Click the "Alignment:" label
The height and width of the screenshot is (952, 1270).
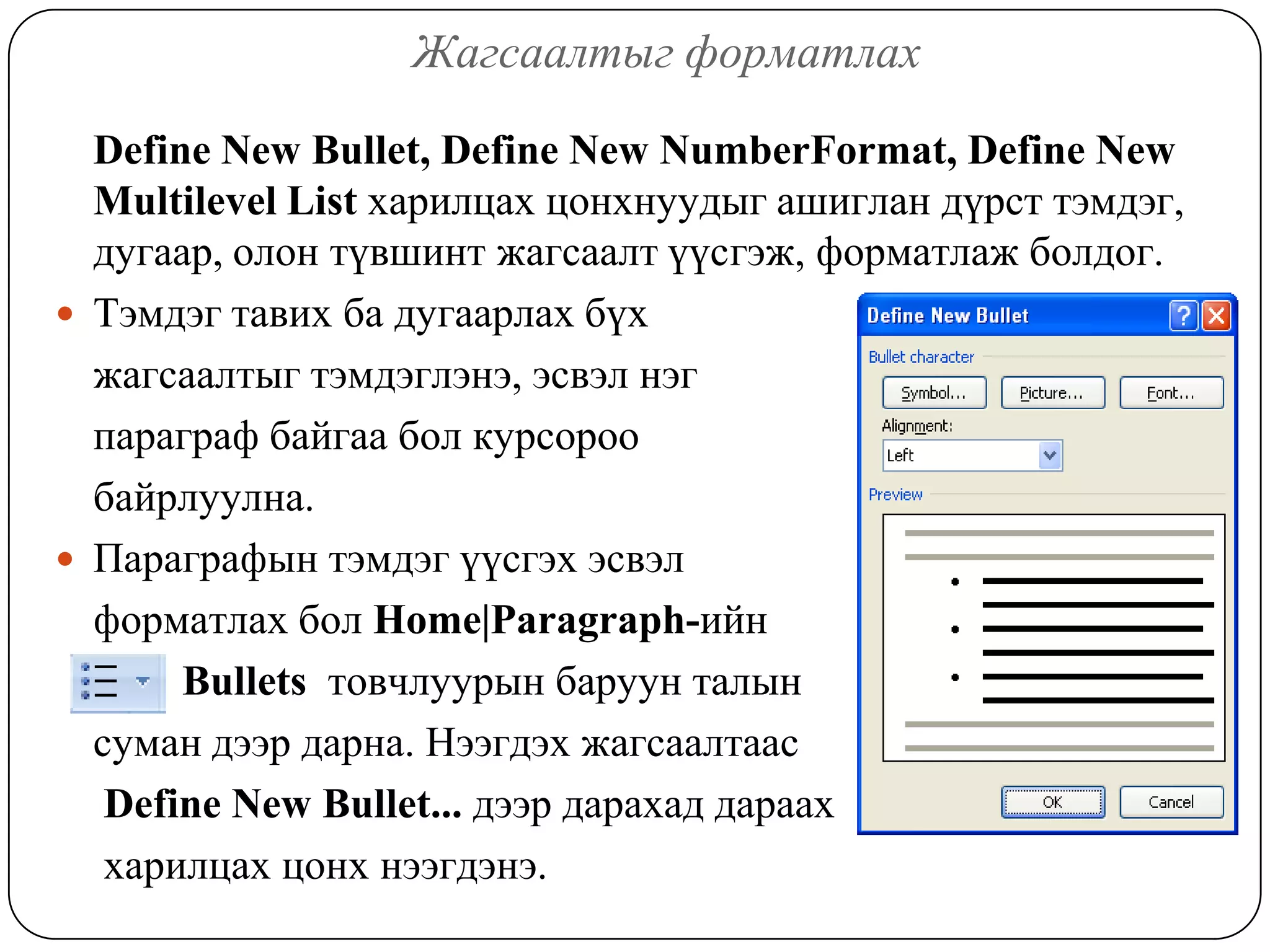pyautogui.click(x=917, y=426)
